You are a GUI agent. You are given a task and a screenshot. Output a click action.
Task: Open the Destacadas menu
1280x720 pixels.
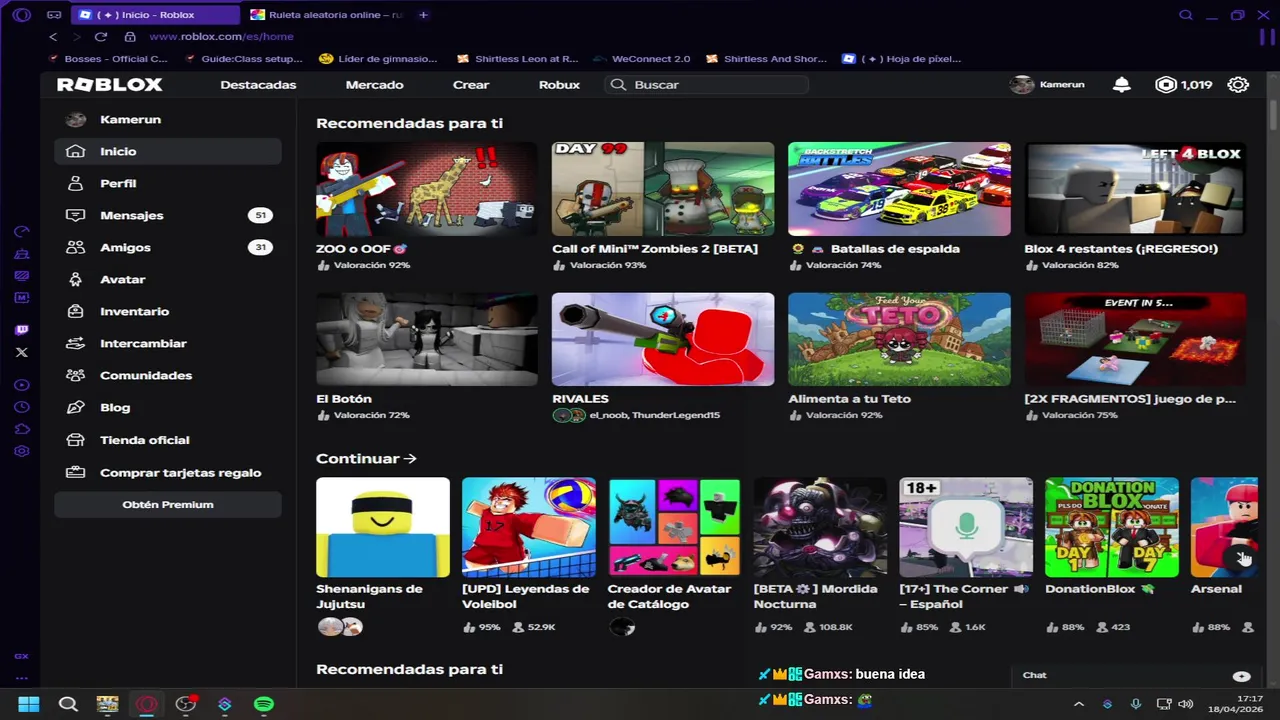pyautogui.click(x=258, y=85)
